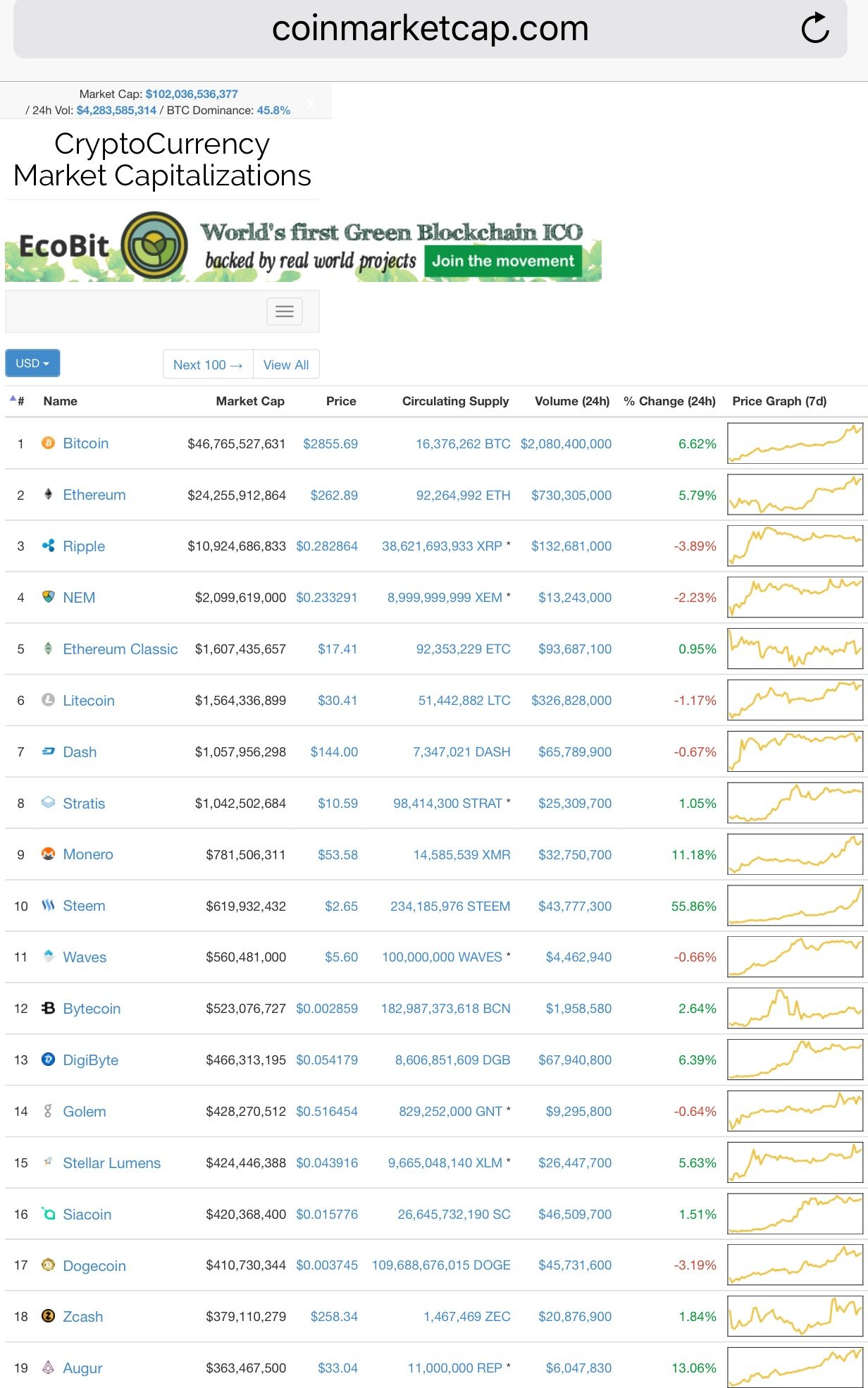Open Steem 7d price graph
The width and height of the screenshot is (868, 1388).
795,905
